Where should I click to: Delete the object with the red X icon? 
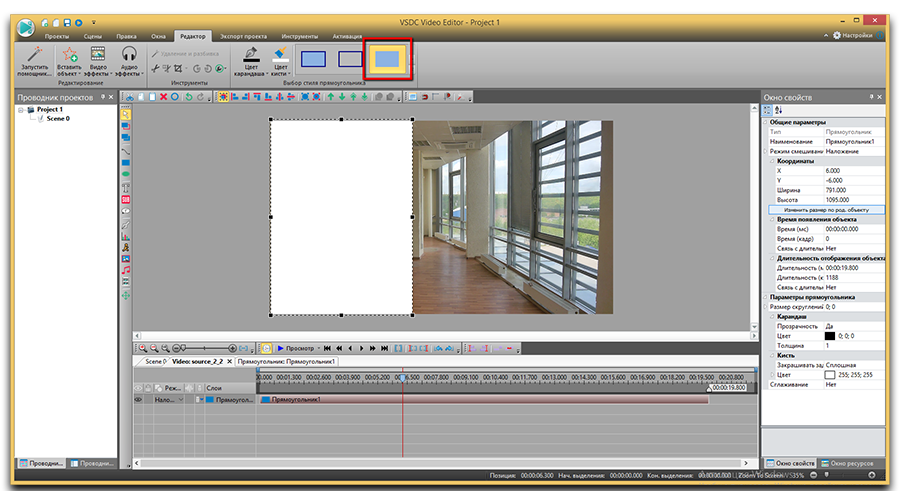pos(164,97)
